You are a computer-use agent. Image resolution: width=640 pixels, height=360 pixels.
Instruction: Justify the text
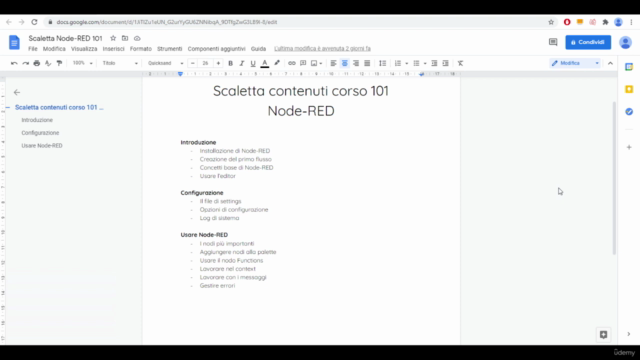(x=367, y=63)
